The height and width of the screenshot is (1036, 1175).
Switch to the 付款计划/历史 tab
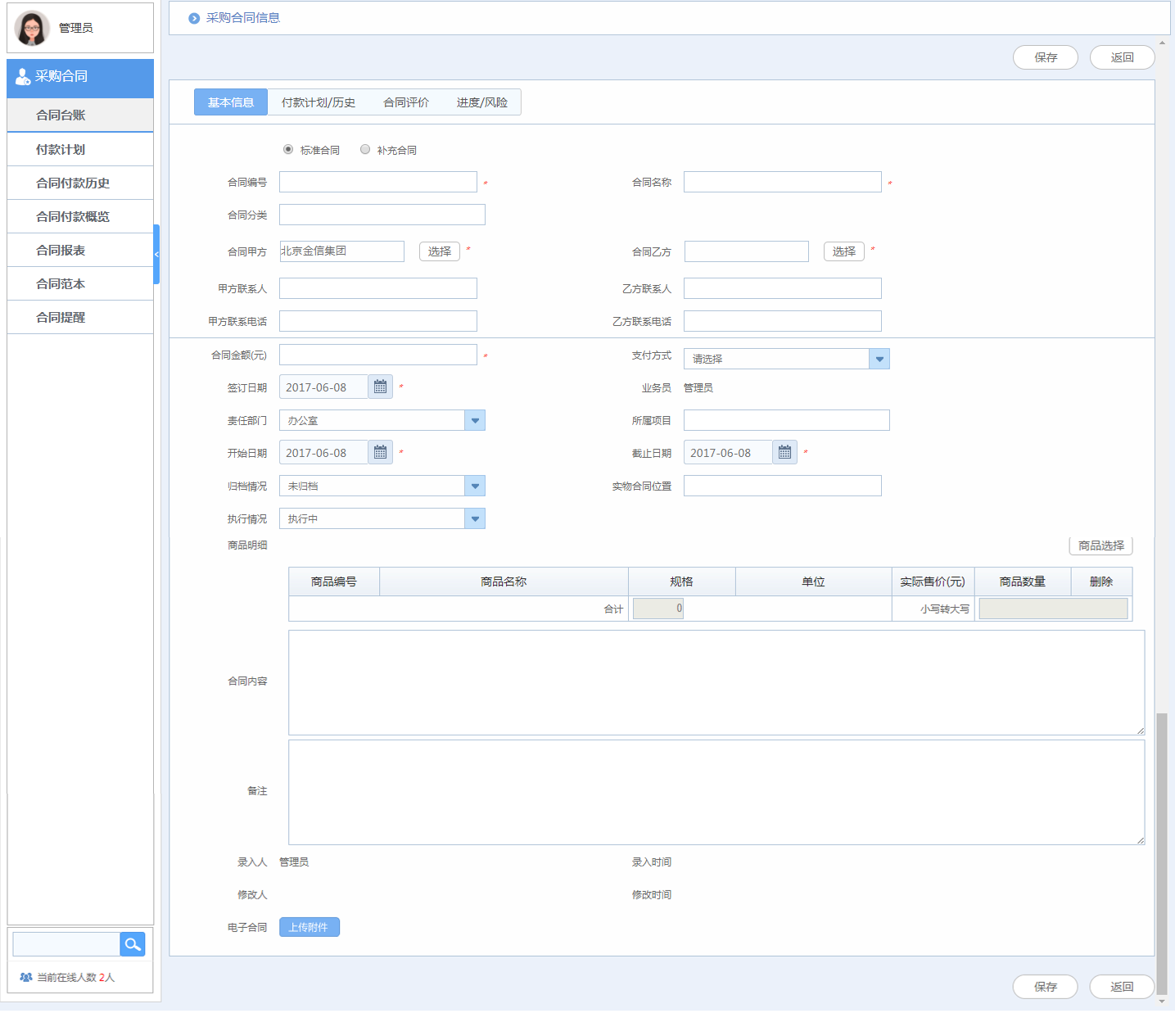pyautogui.click(x=318, y=102)
